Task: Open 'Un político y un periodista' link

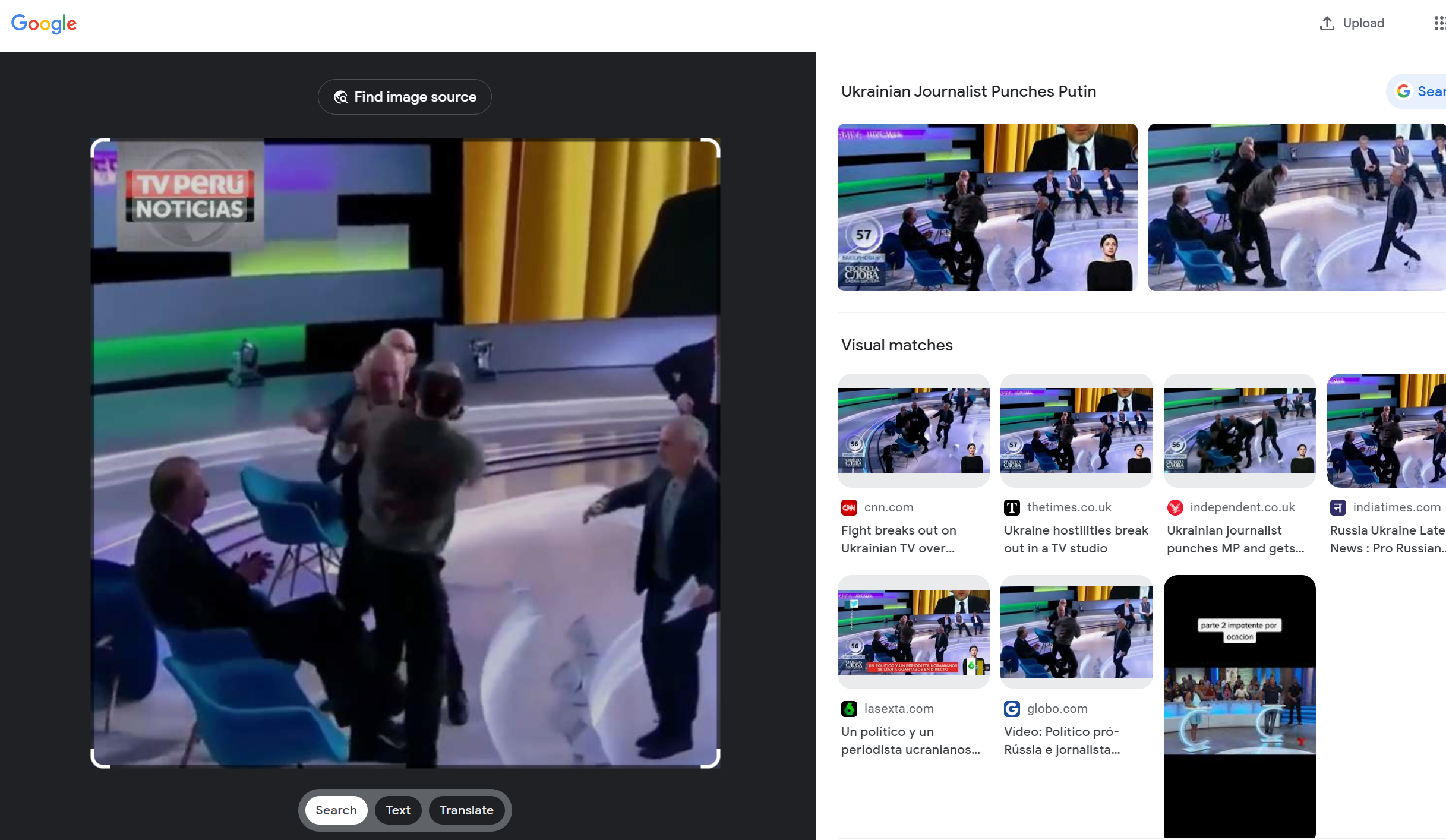Action: 911,741
